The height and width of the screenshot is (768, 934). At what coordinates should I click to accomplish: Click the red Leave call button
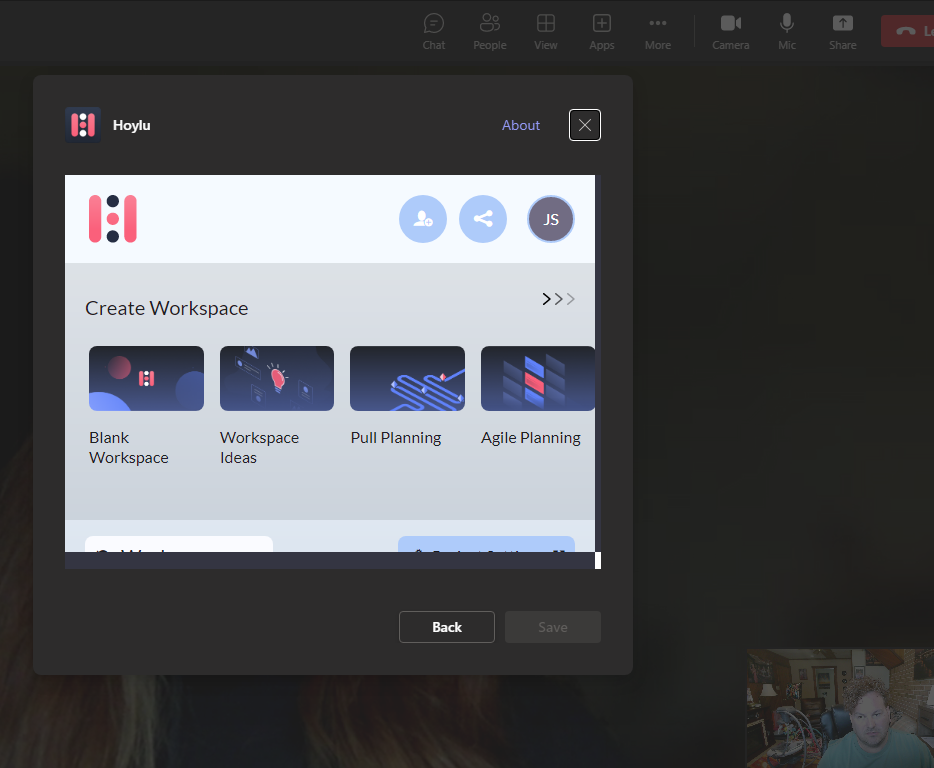tap(908, 31)
